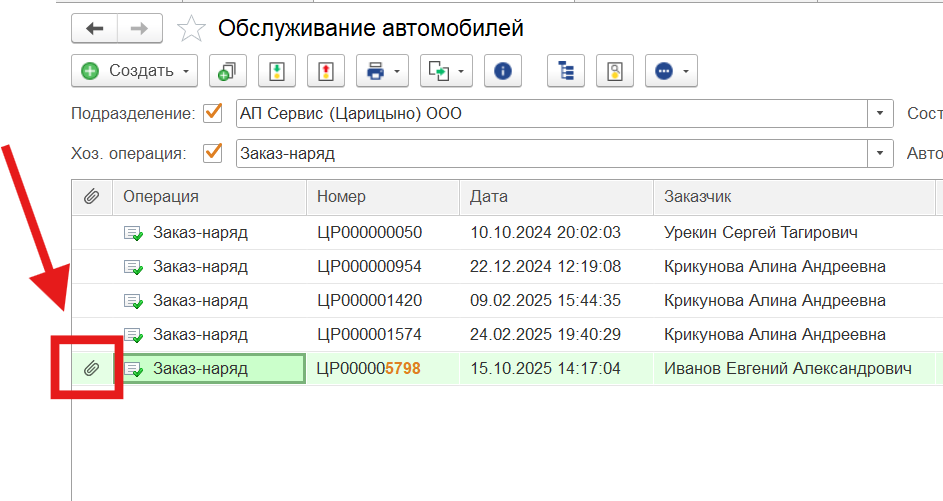
Task: Click the forward navigation arrow
Action: 139,29
